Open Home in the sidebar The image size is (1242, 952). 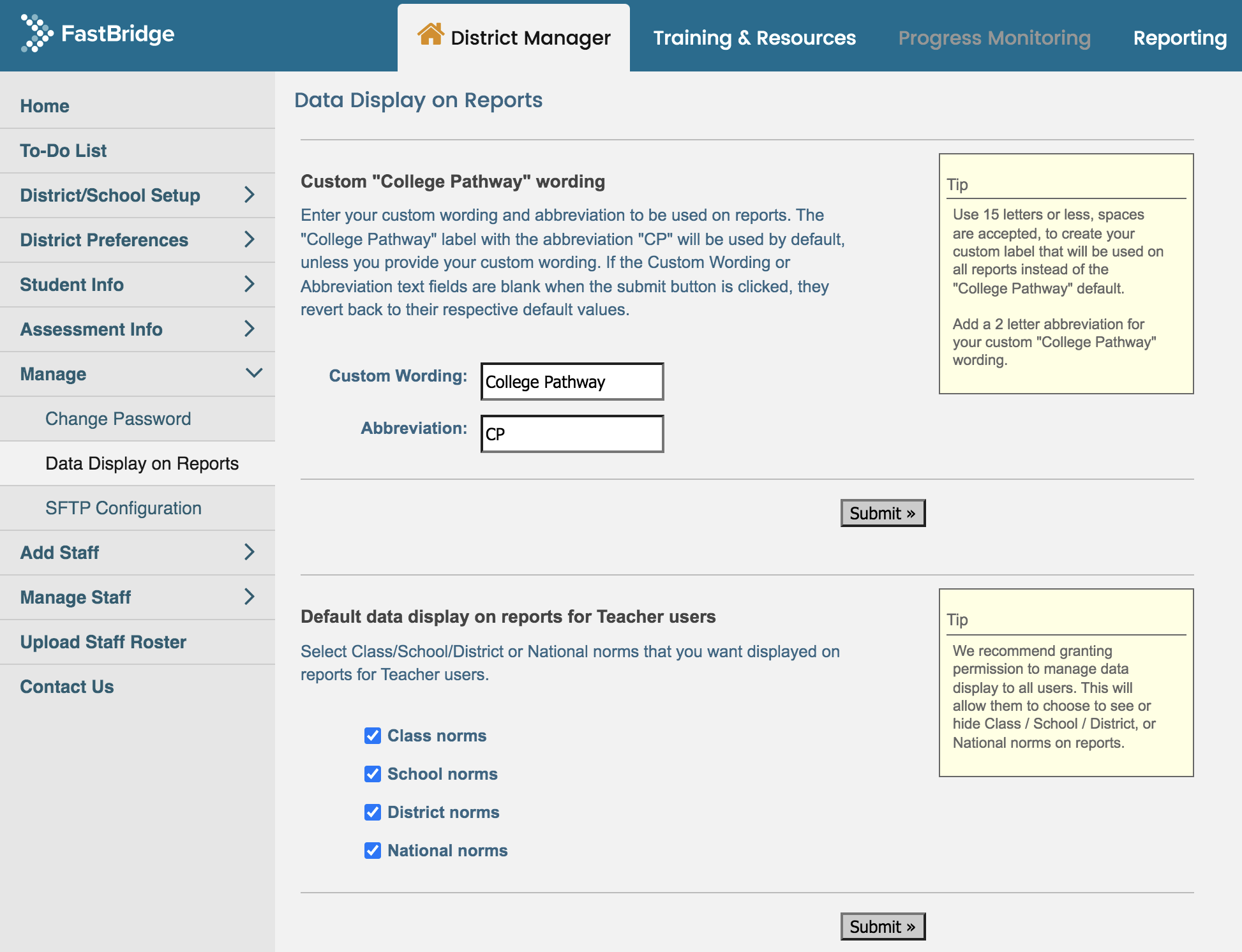137,106
